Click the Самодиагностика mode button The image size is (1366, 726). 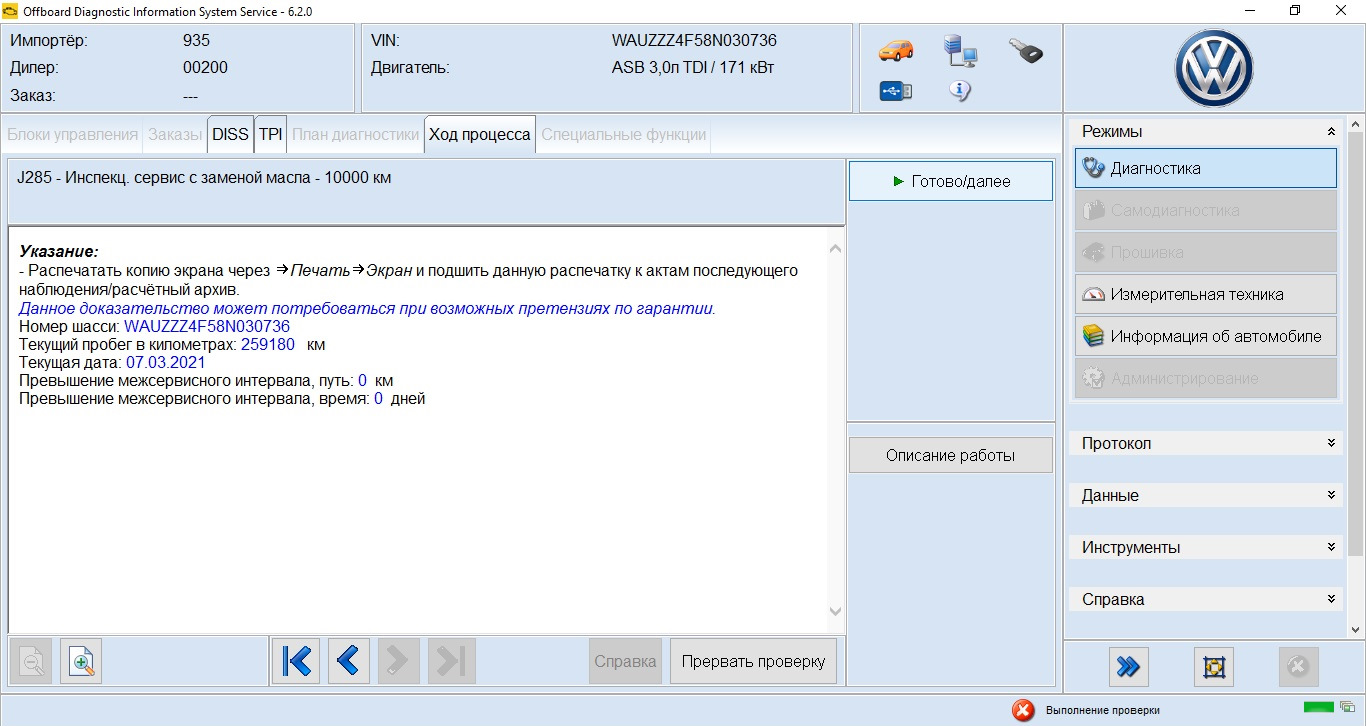(x=1206, y=210)
